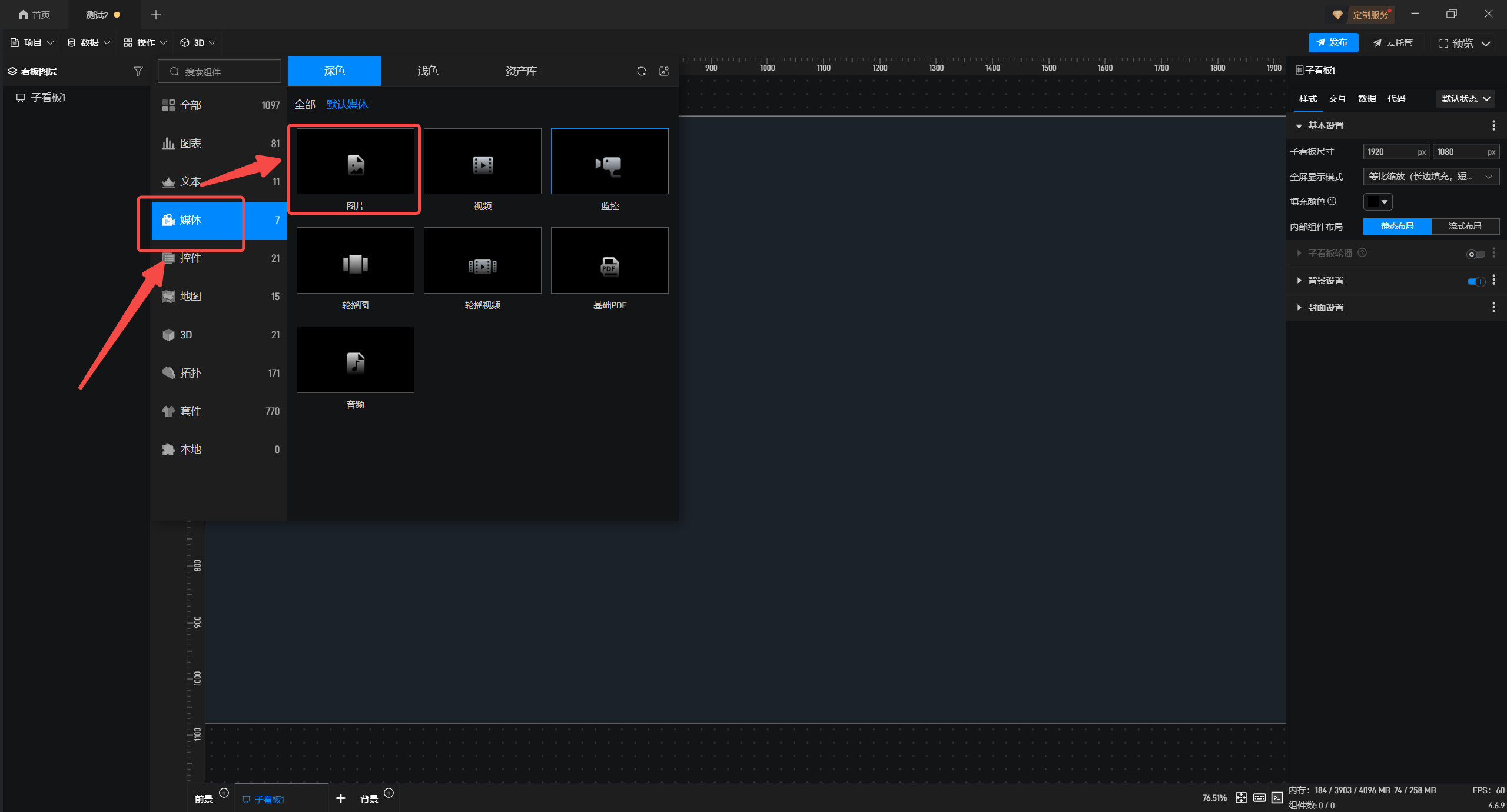This screenshot has width=1507, height=812.
Task: Open the 全屏显示模式 dropdown
Action: [1430, 177]
